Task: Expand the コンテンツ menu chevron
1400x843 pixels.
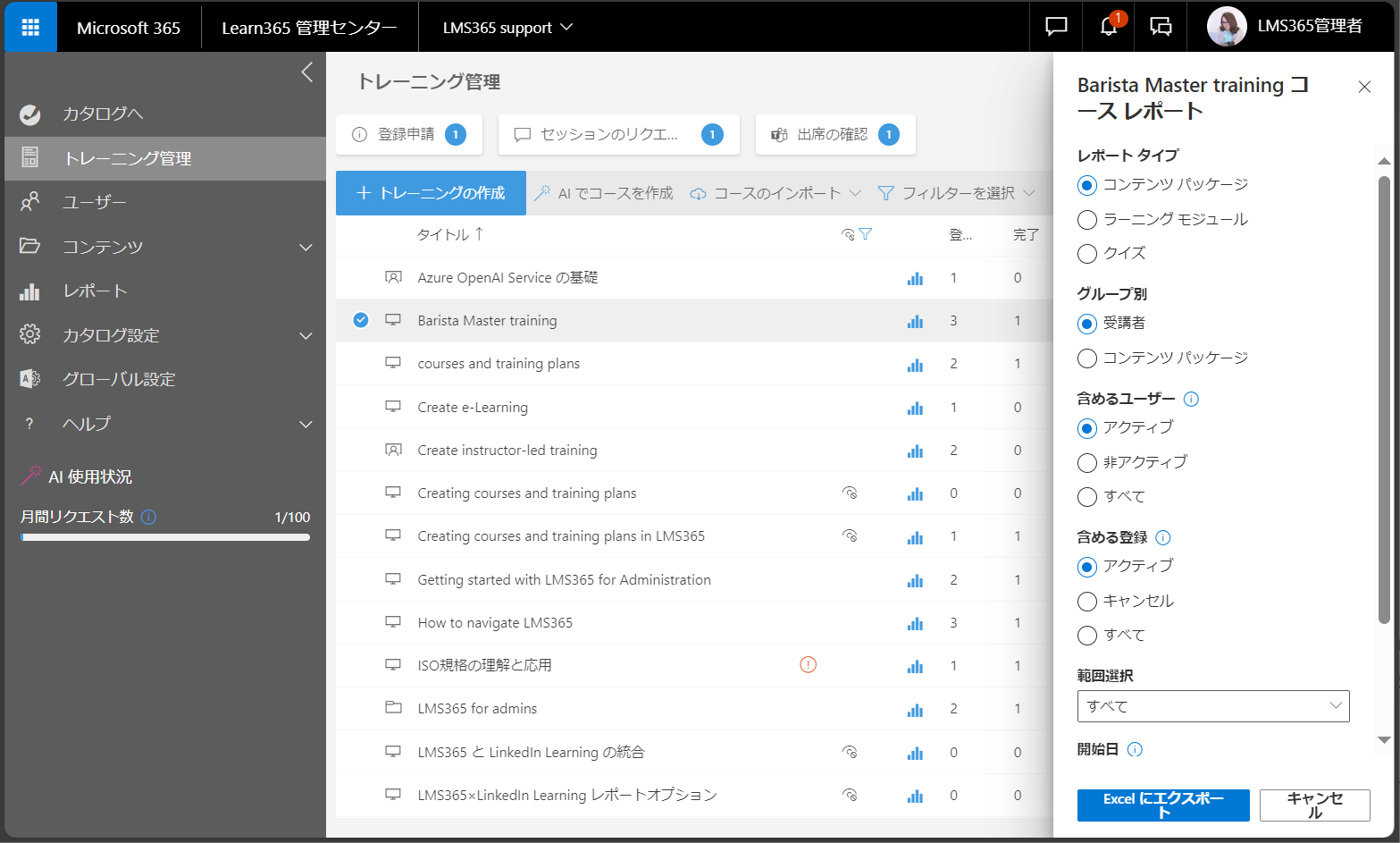Action: [306, 247]
